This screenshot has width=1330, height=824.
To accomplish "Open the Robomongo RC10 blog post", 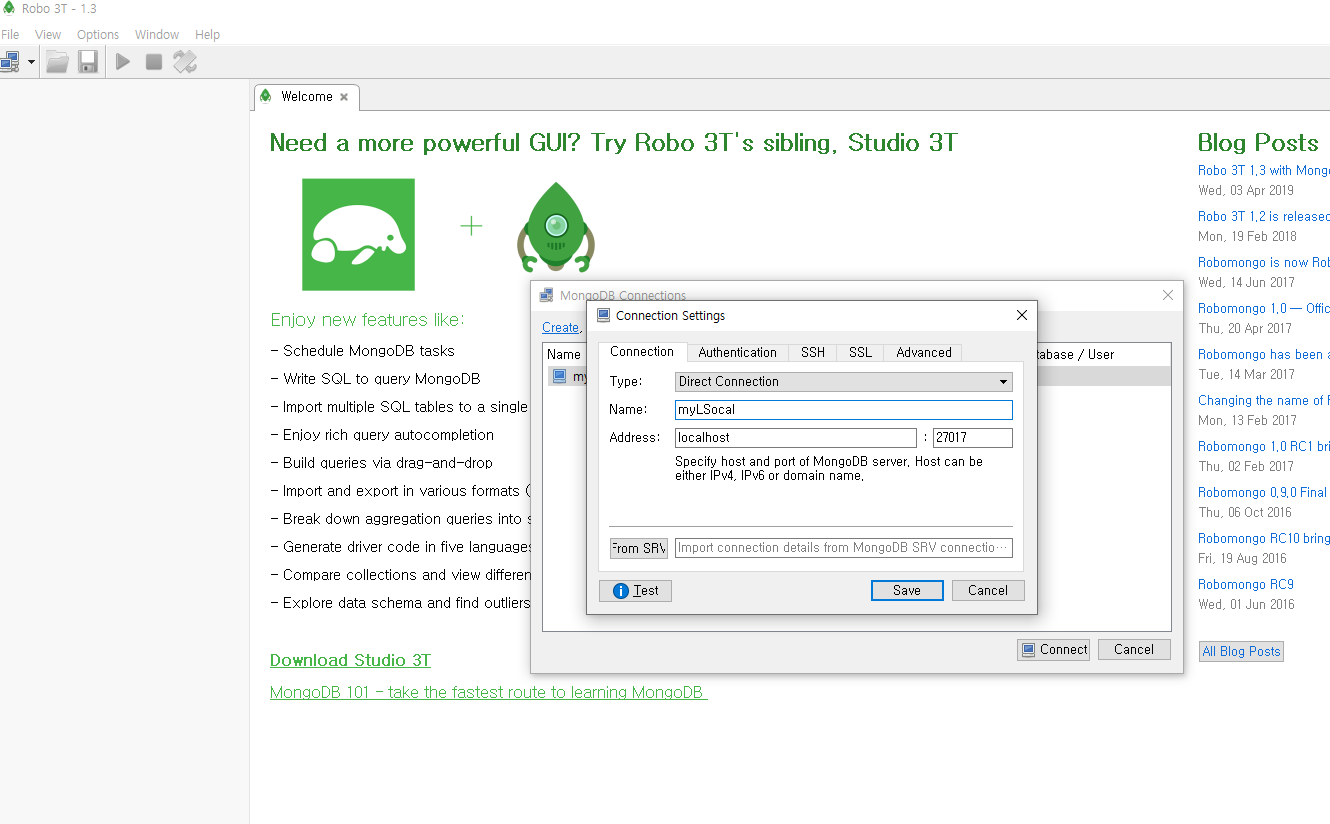I will pyautogui.click(x=1264, y=539).
